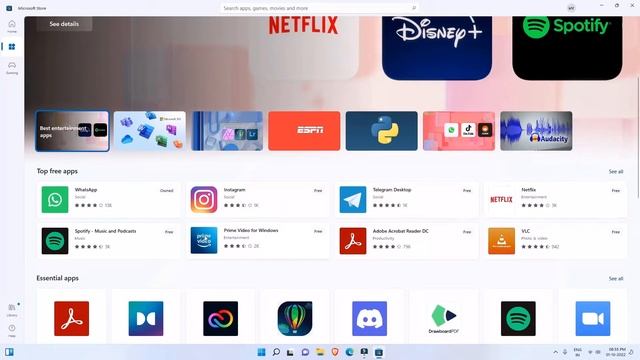
Task: Open Chat on the taskbar
Action: (x=305, y=352)
